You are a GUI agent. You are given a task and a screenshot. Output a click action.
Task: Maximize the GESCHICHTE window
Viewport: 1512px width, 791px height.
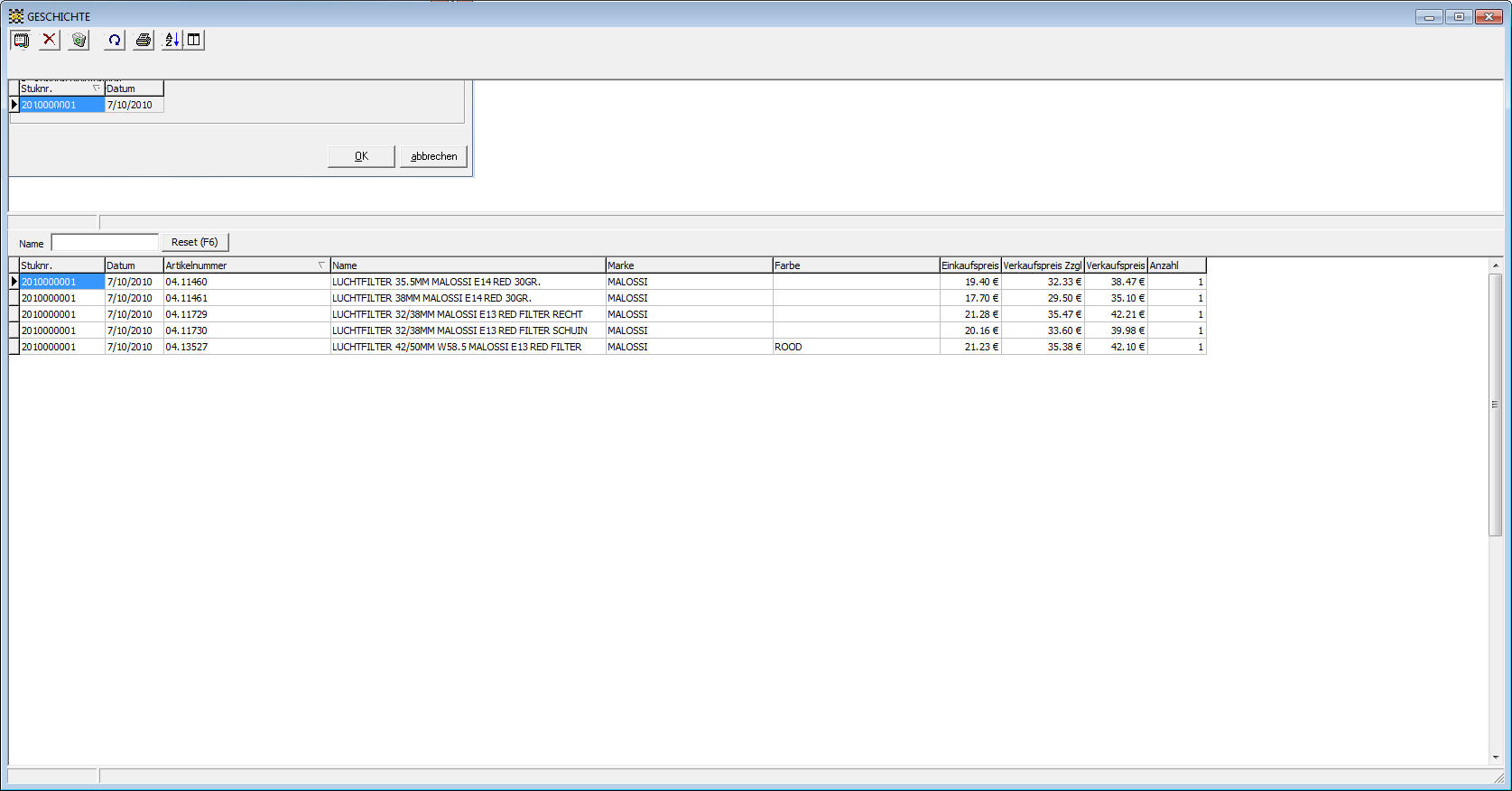pos(1459,16)
